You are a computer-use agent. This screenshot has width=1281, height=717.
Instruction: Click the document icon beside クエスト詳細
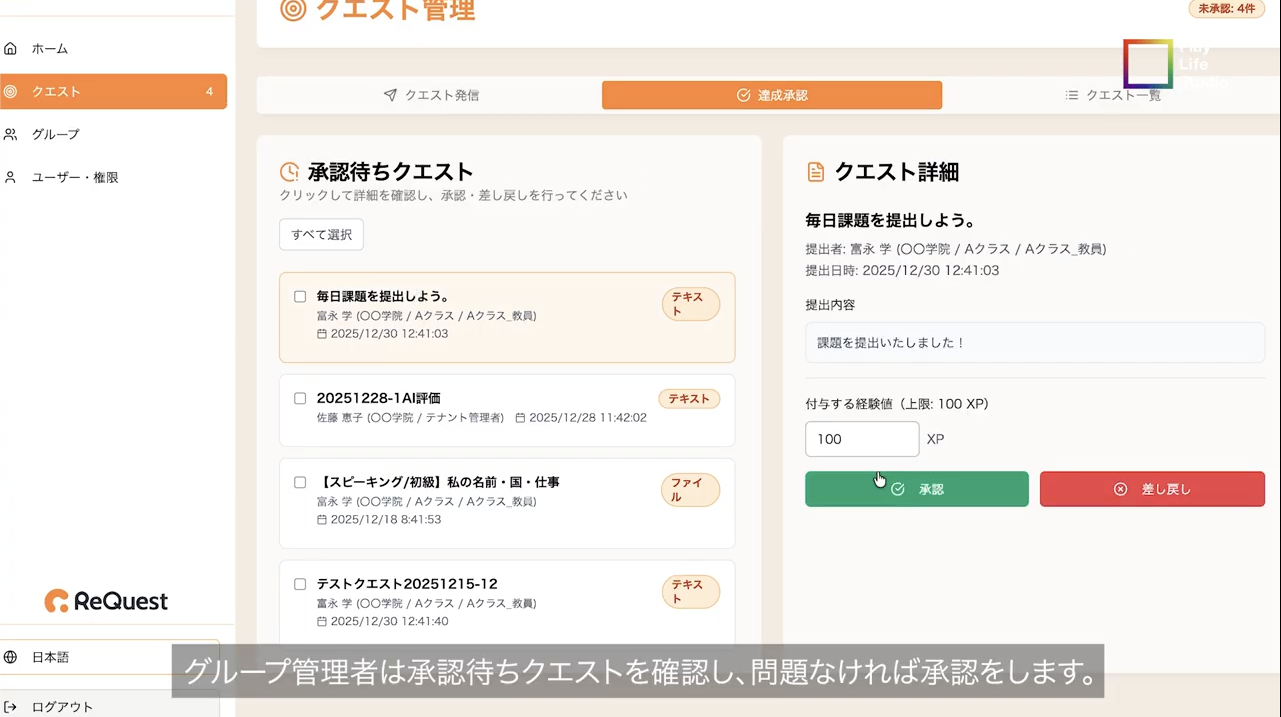(818, 171)
